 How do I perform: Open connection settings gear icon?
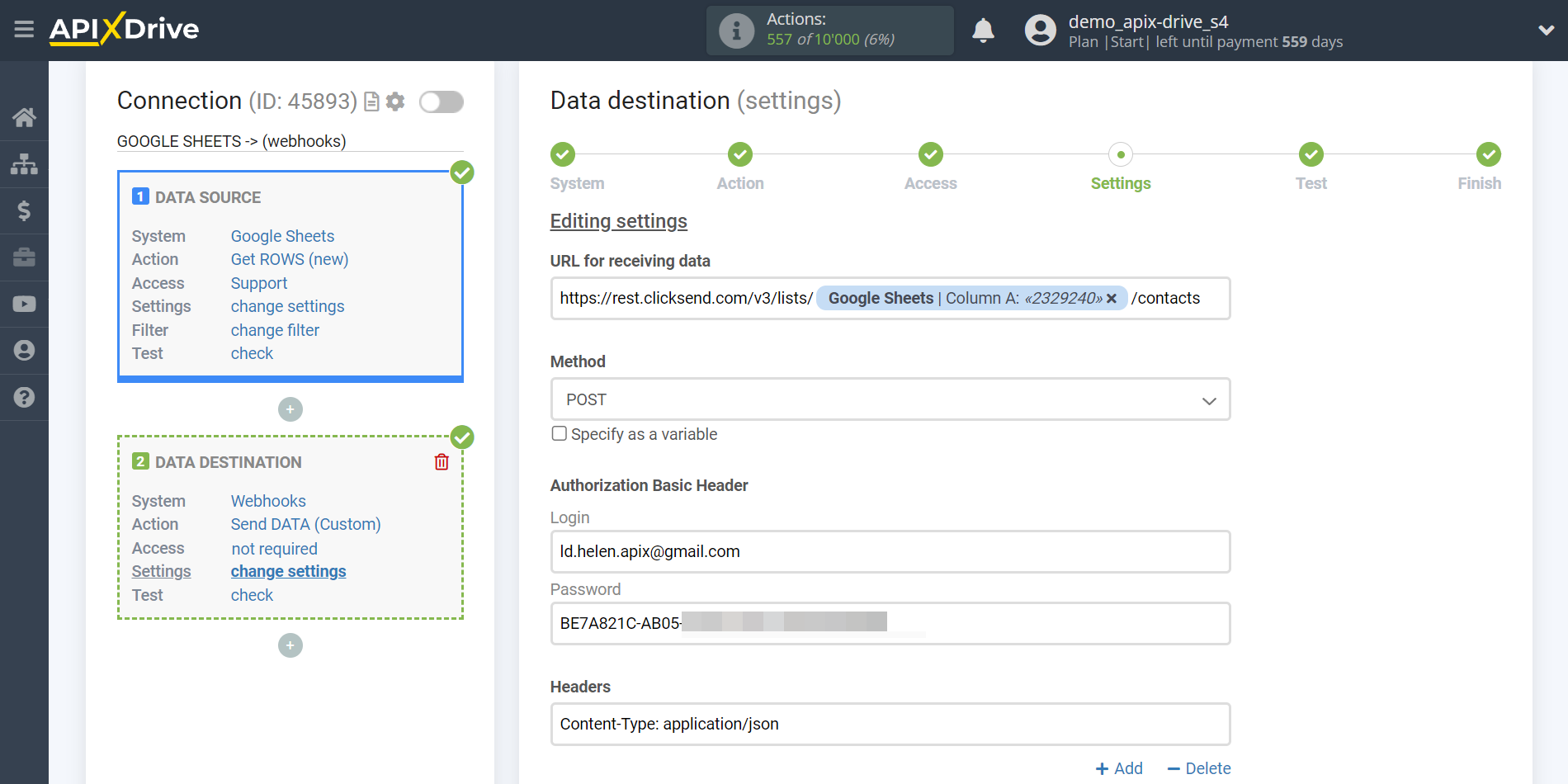click(x=395, y=102)
